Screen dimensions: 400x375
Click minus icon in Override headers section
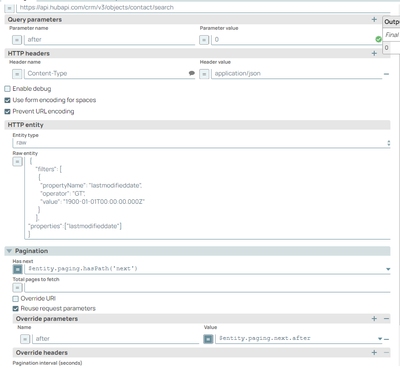[386, 352]
